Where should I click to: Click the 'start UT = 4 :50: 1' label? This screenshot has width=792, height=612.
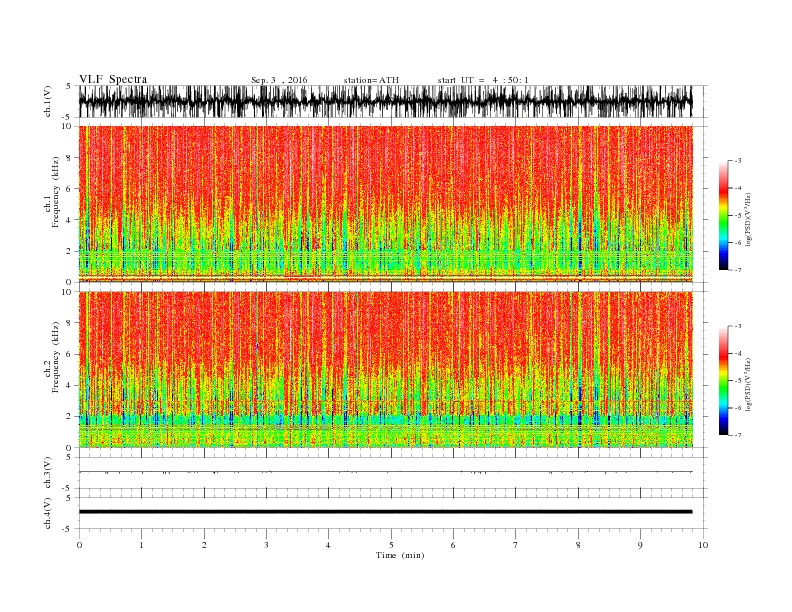[483, 80]
